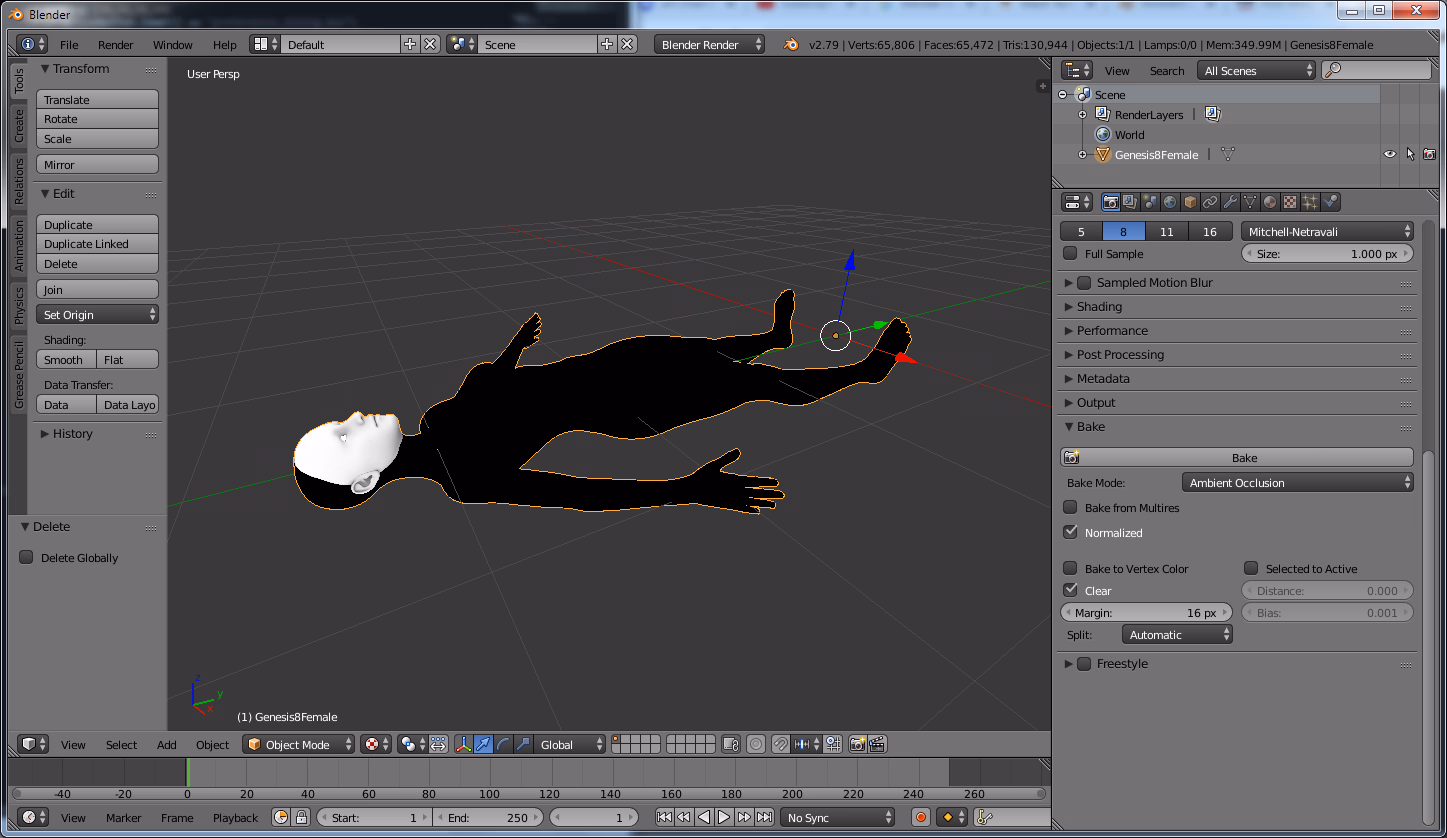Toggle the snap magnet icon in viewport header
This screenshot has width=1447, height=838.
(780, 744)
